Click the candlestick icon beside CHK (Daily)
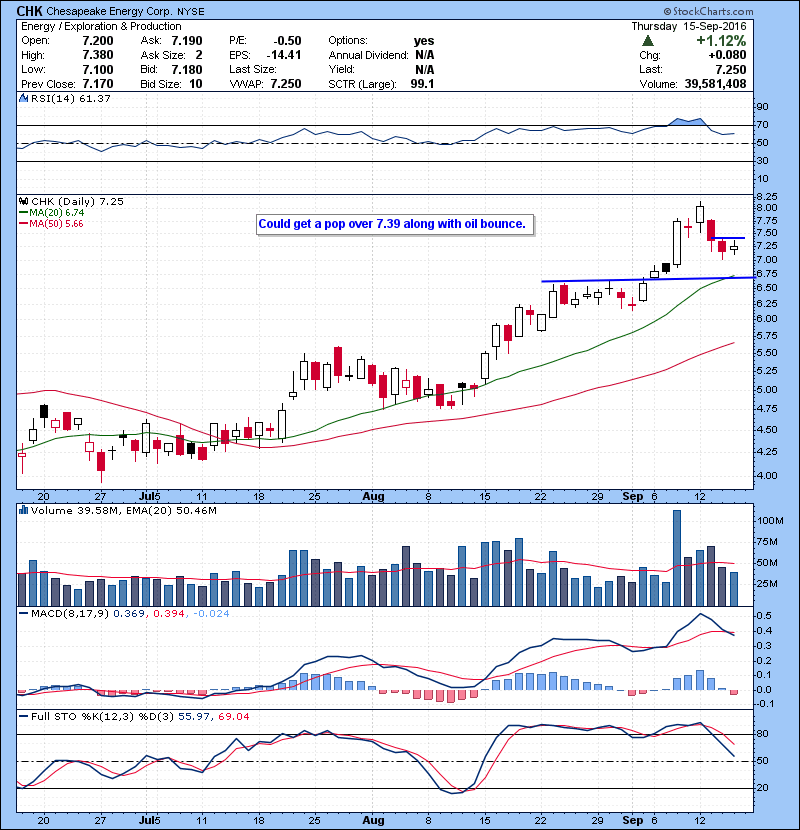Viewport: 800px width, 830px height. [23, 201]
